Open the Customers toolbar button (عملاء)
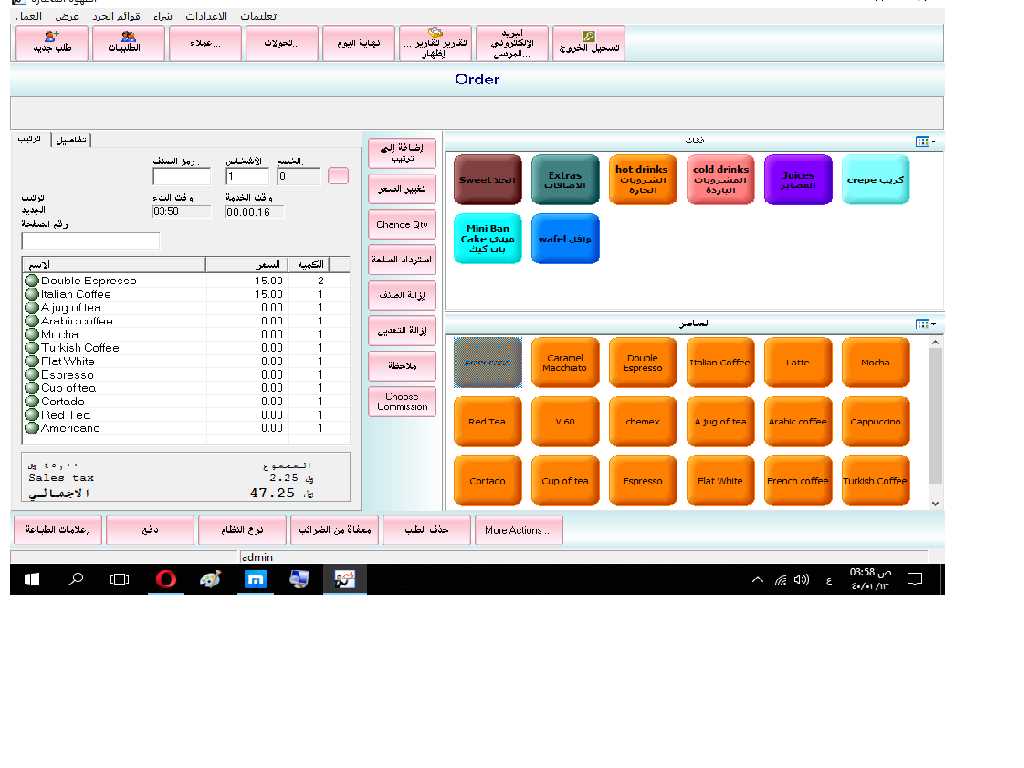This screenshot has height=768, width=1024. [205, 44]
